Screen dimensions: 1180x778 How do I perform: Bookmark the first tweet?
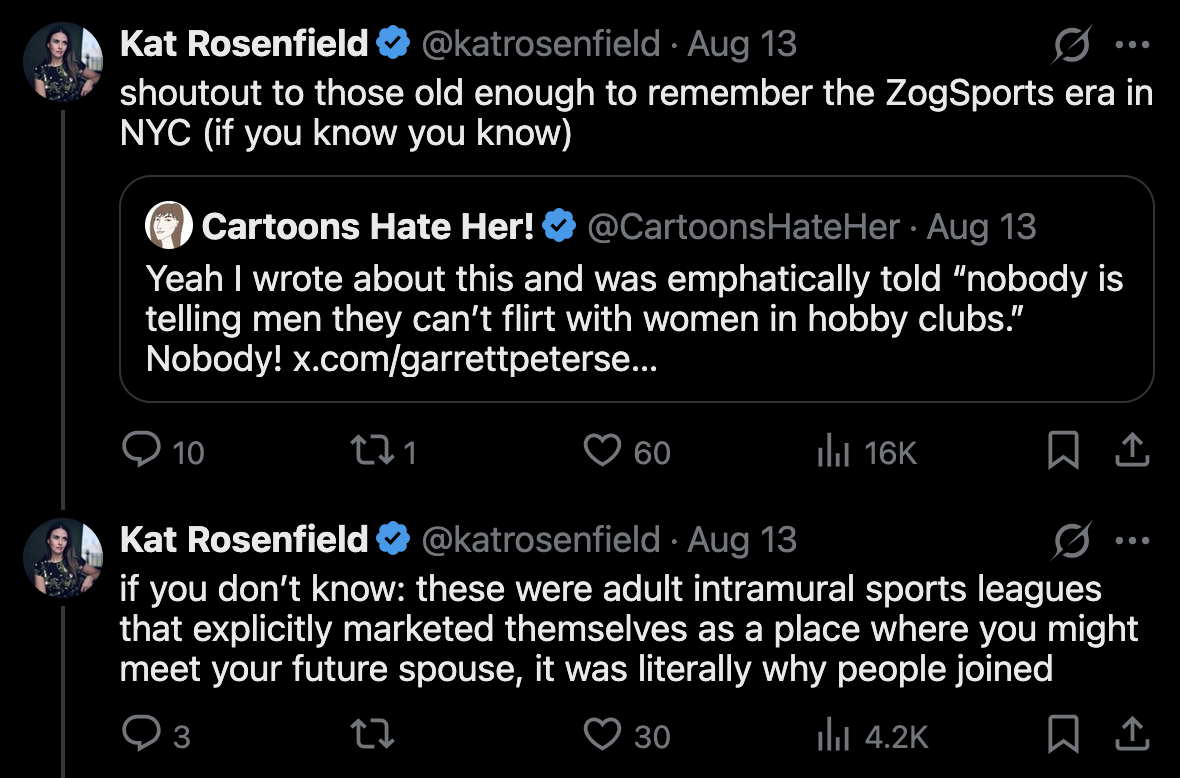pyautogui.click(x=1063, y=451)
